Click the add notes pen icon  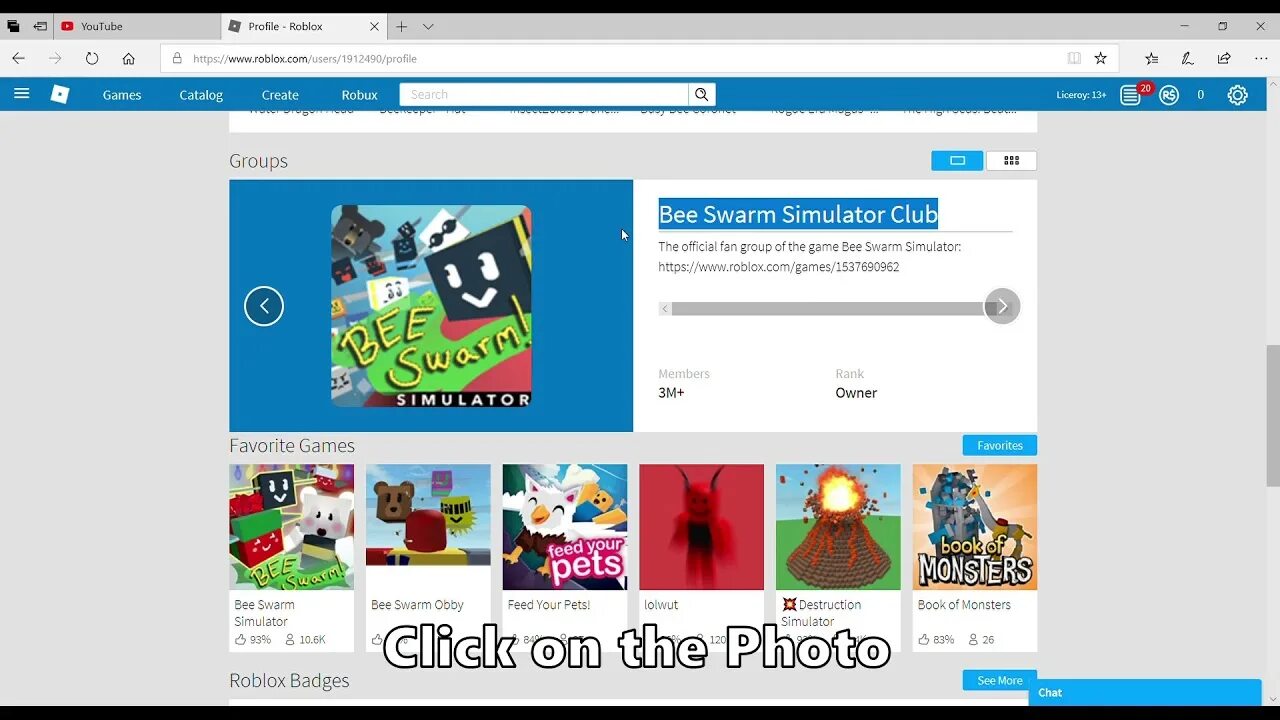(x=1188, y=58)
